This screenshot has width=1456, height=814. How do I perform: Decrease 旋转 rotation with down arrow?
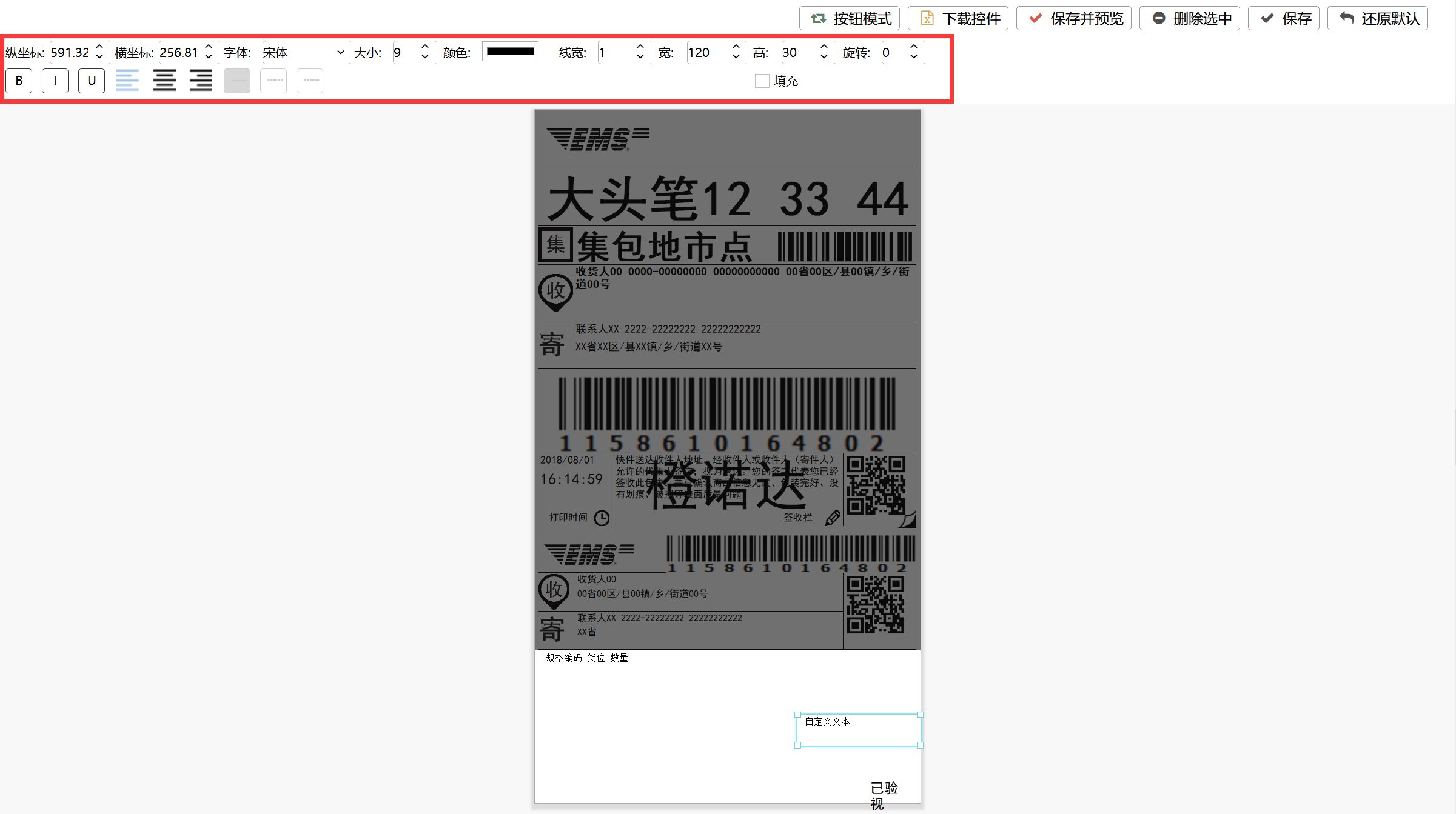914,57
